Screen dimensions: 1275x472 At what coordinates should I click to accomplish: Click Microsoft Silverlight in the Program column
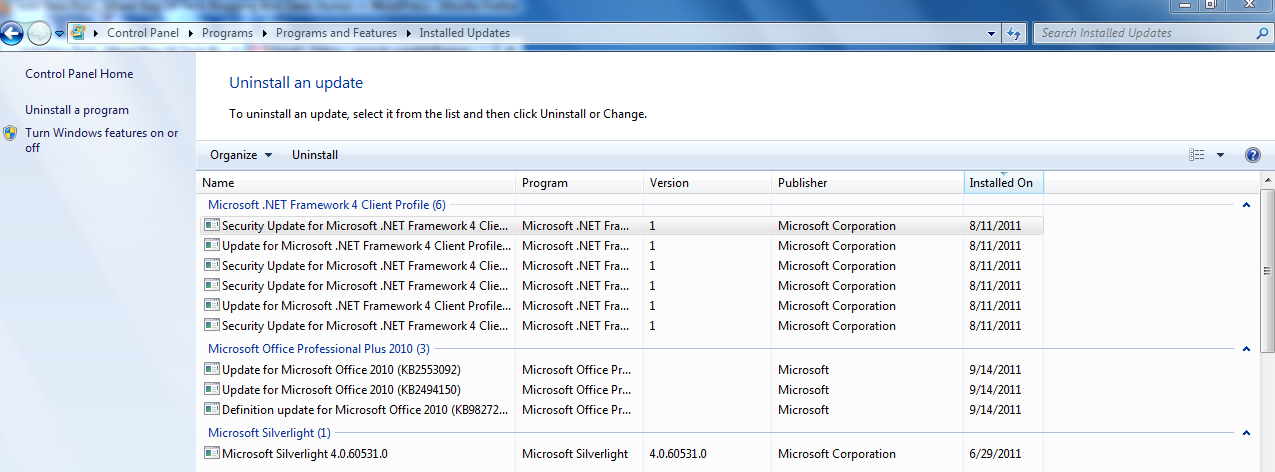[575, 454]
